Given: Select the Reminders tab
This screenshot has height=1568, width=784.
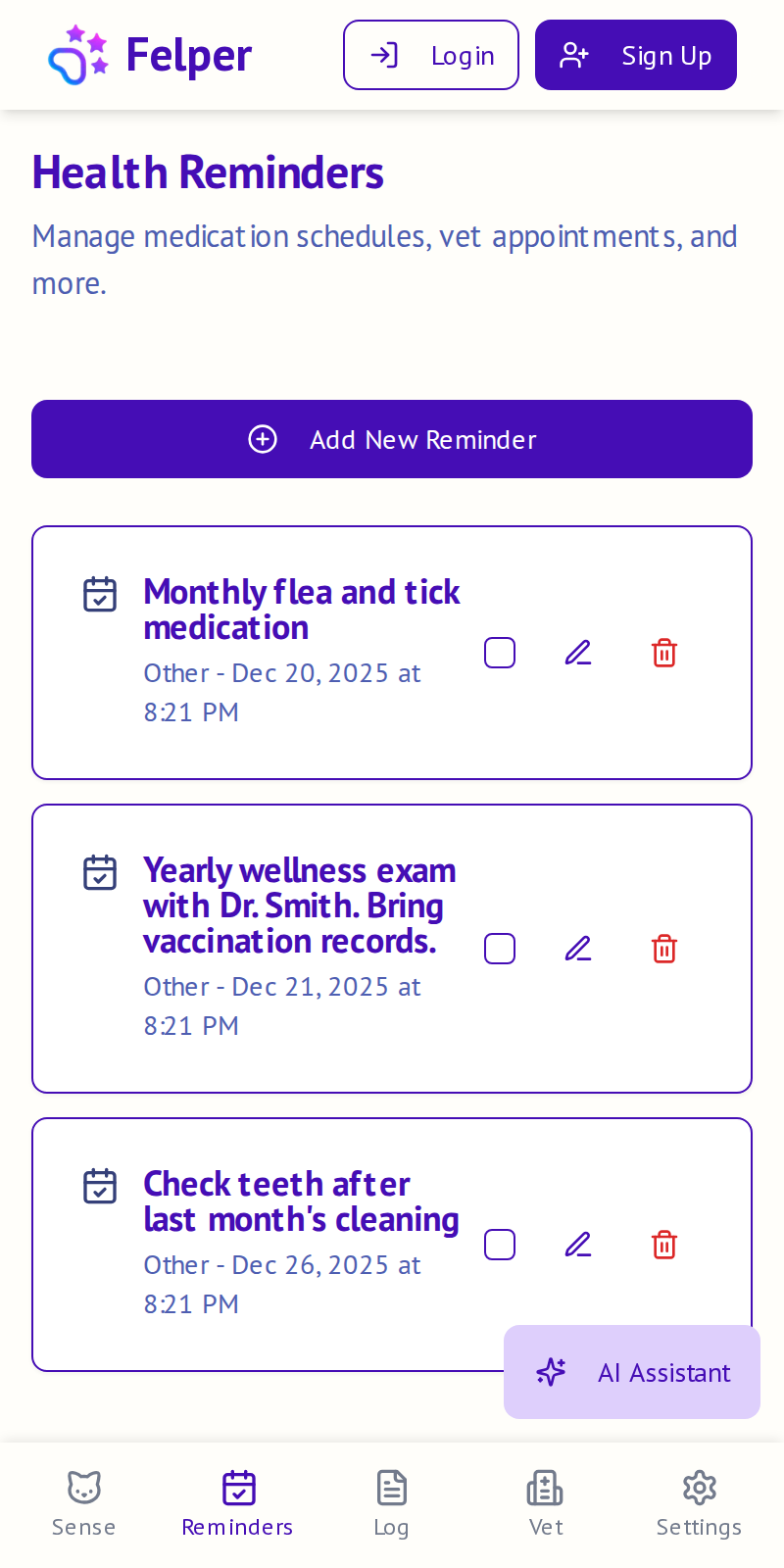Looking at the screenshot, I should (238, 1503).
